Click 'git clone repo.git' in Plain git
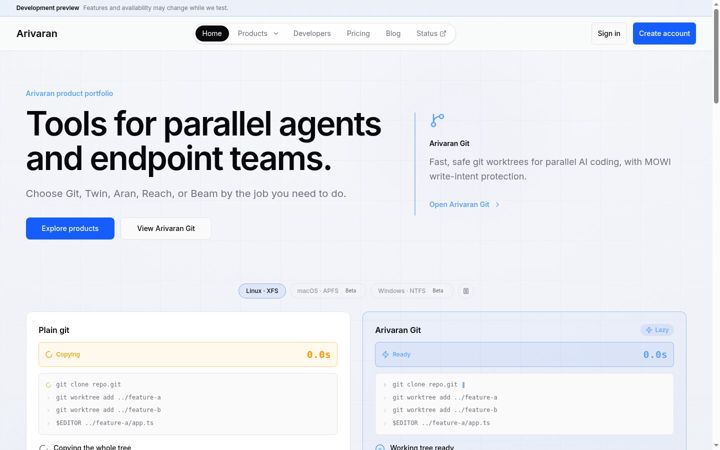This screenshot has width=720, height=450. point(88,384)
